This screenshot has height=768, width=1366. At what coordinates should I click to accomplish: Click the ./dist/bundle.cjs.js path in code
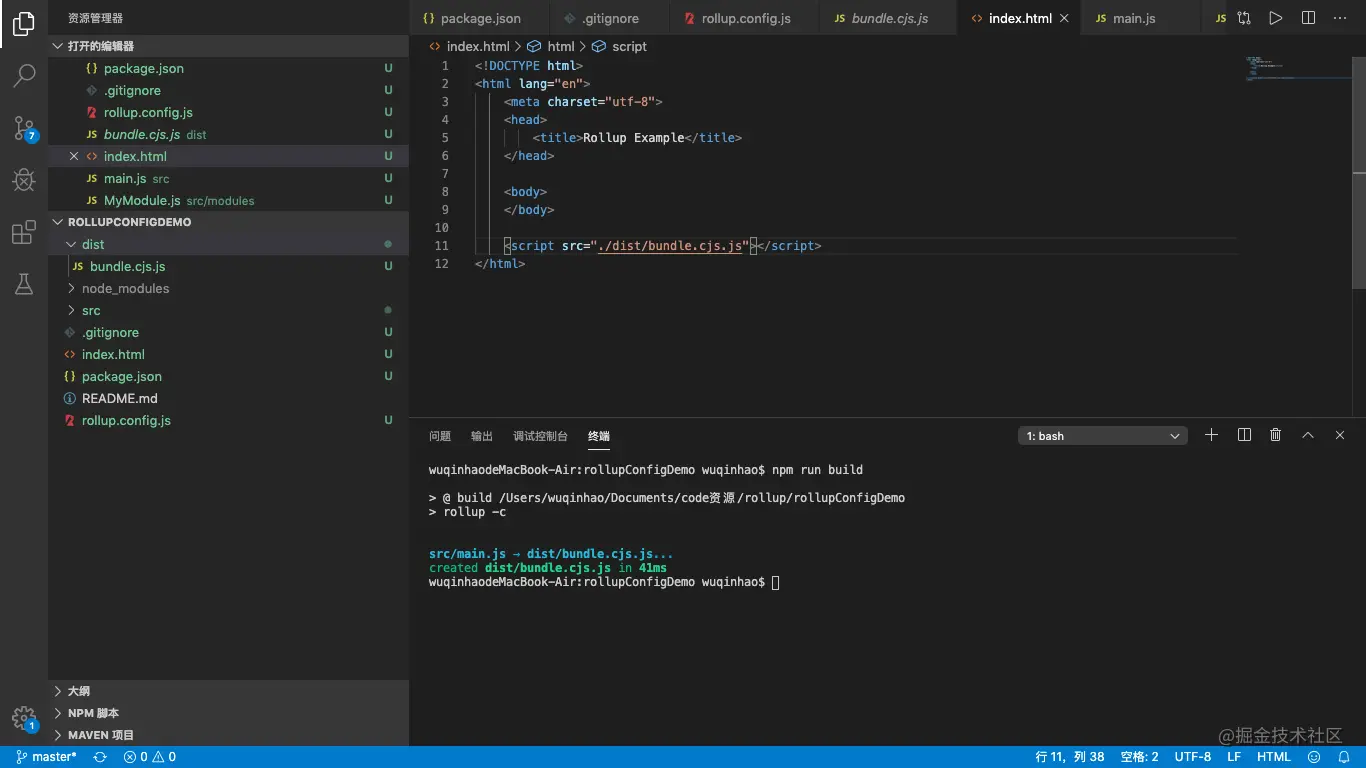670,246
